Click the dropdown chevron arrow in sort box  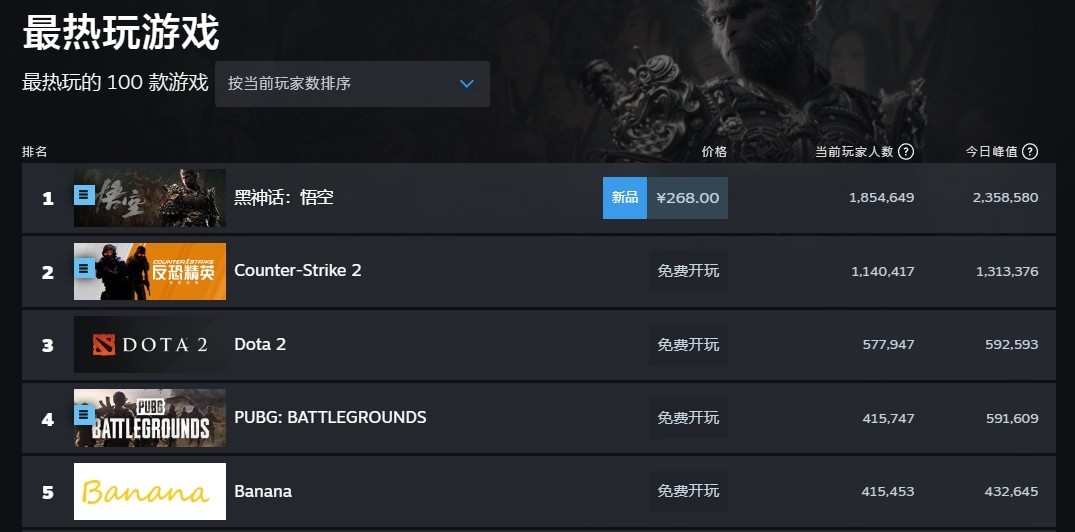(466, 84)
